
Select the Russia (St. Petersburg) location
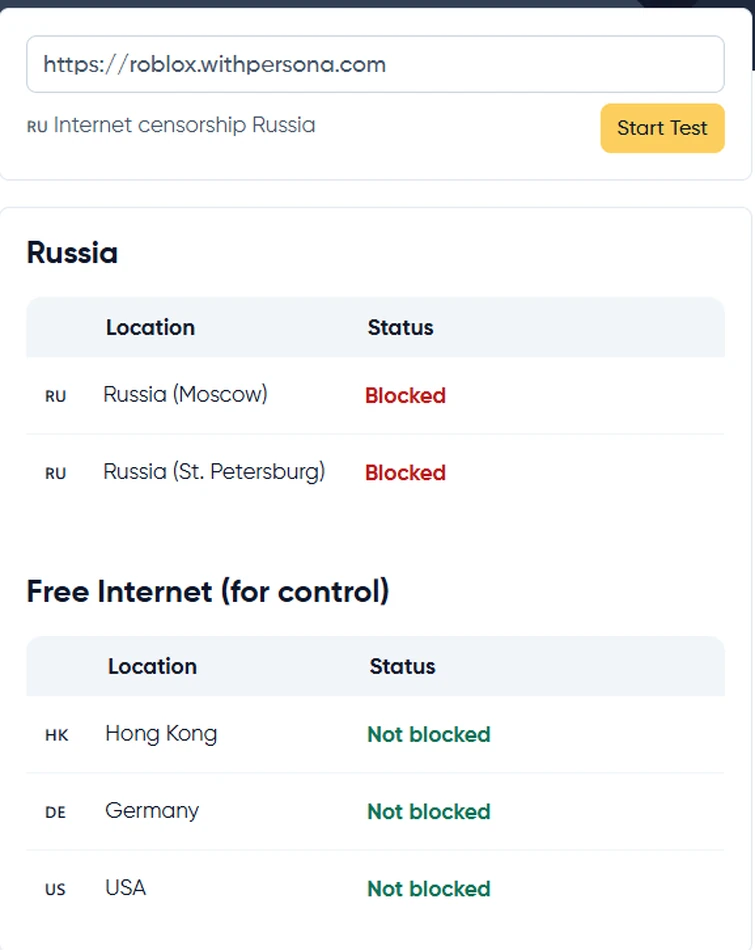[x=214, y=472]
